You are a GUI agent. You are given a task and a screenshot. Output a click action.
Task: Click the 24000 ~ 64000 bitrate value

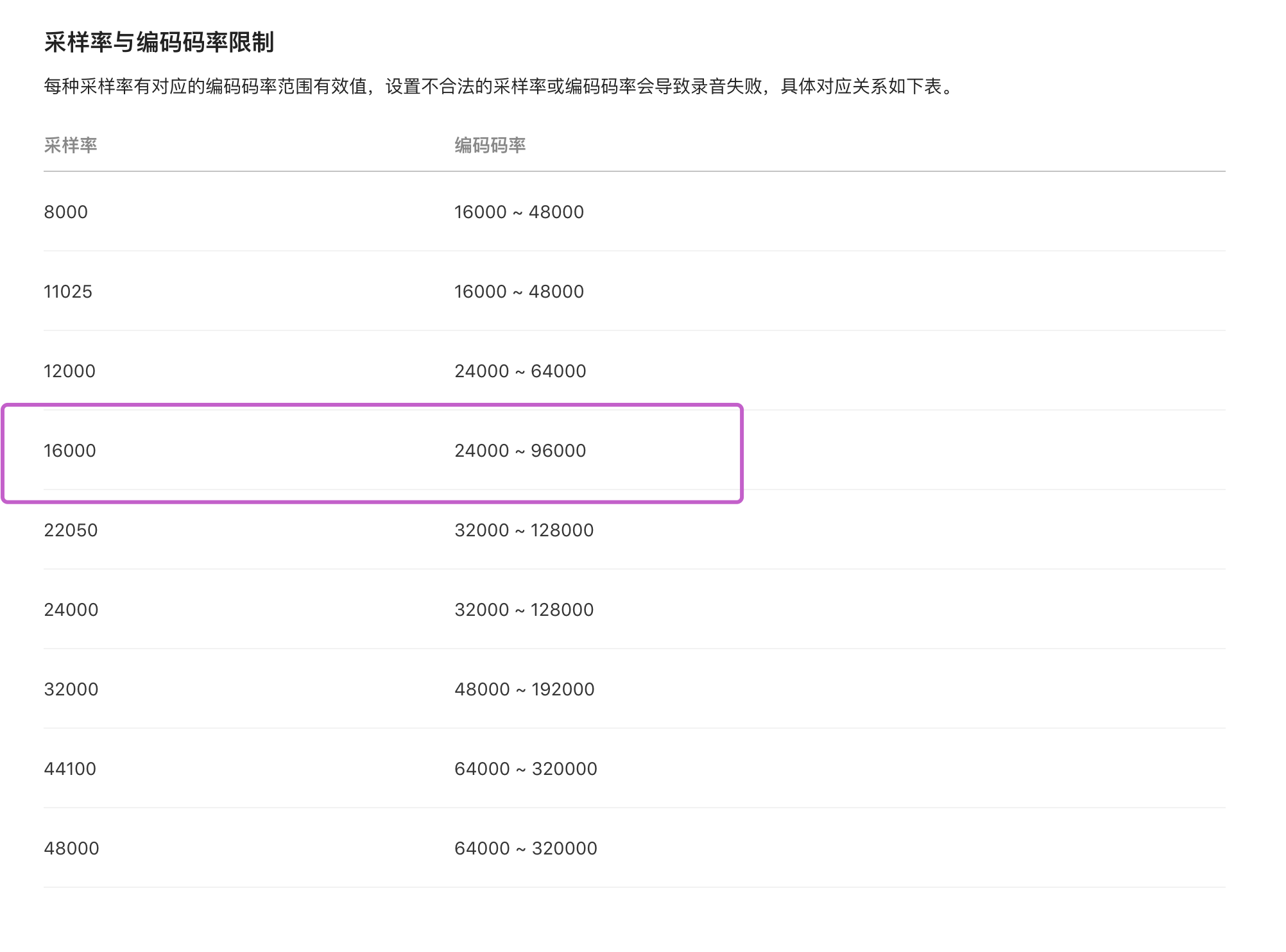(x=520, y=371)
